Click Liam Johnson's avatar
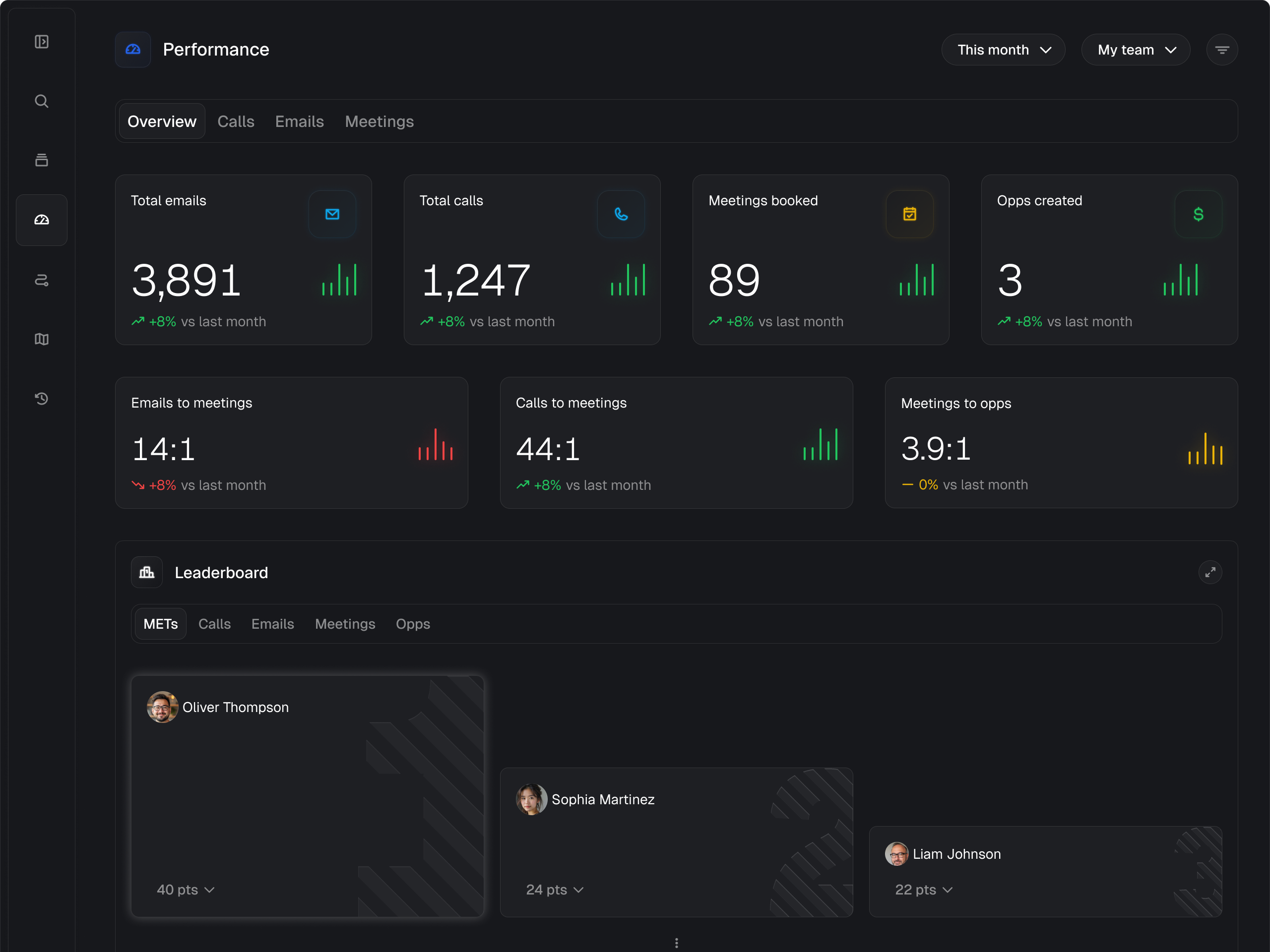This screenshot has width=1270, height=952. click(896, 854)
